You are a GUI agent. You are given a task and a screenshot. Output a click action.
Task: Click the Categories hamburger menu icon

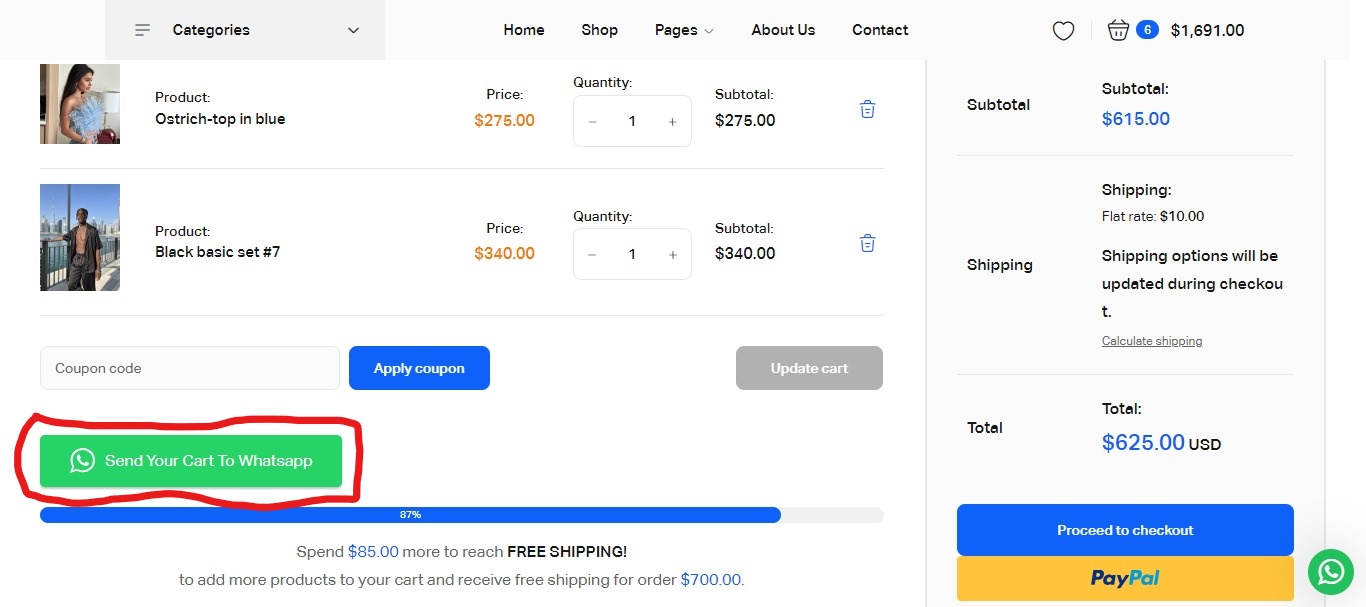[x=143, y=30]
